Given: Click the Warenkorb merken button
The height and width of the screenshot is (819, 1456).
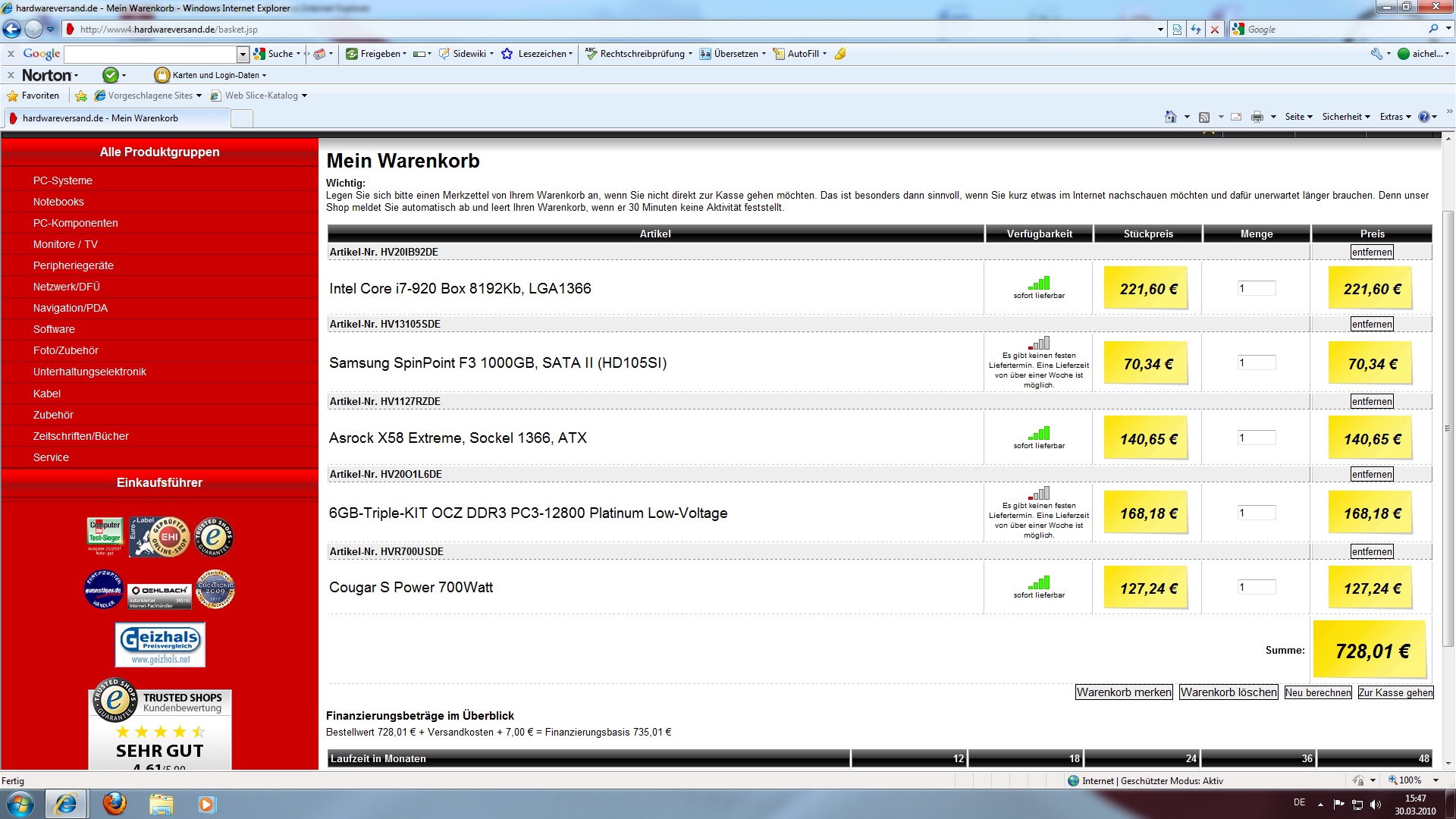Looking at the screenshot, I should coord(1124,692).
